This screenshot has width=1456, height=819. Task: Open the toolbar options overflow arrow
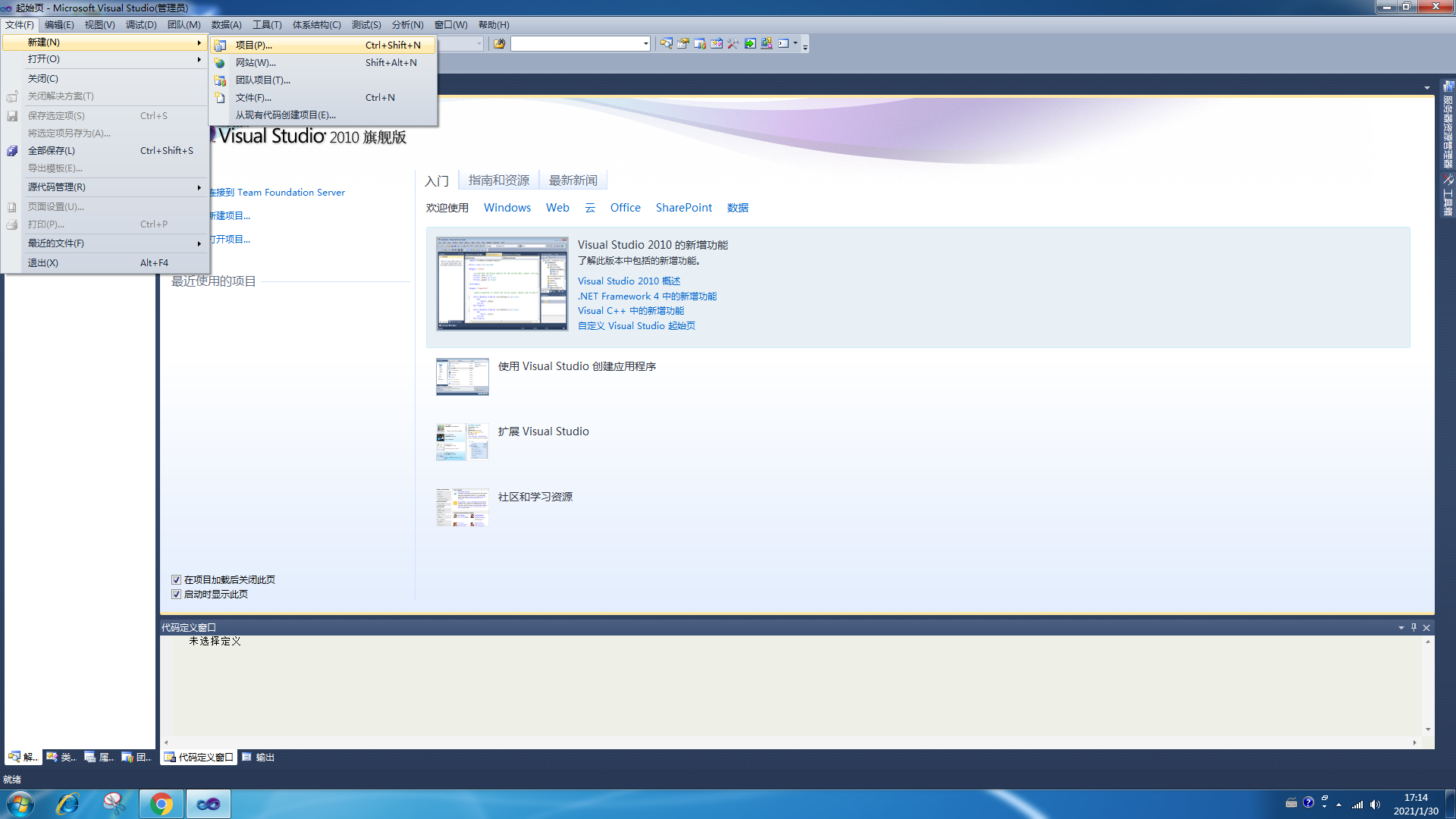(x=805, y=45)
